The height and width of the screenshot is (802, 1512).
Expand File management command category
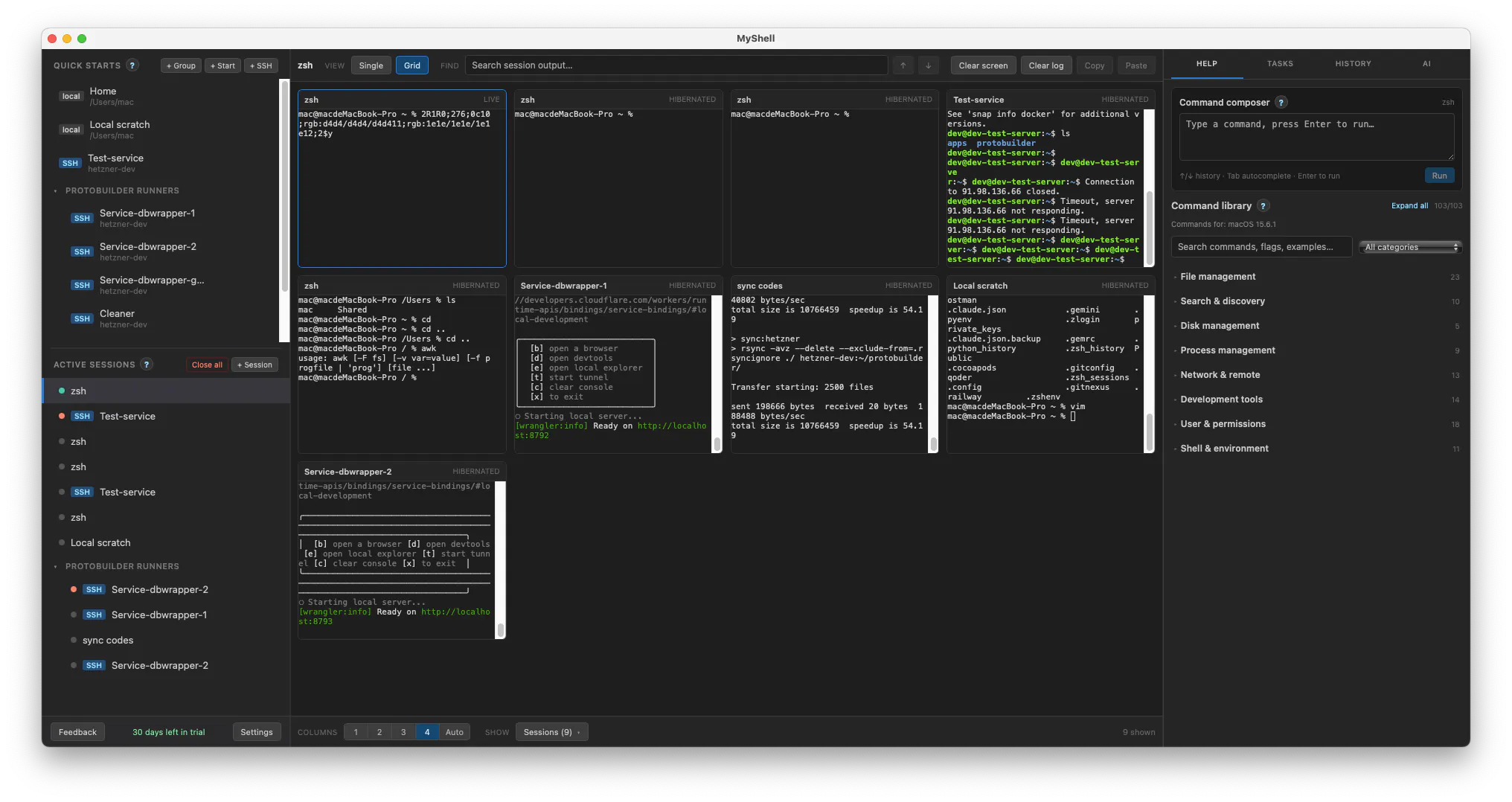(1316, 277)
